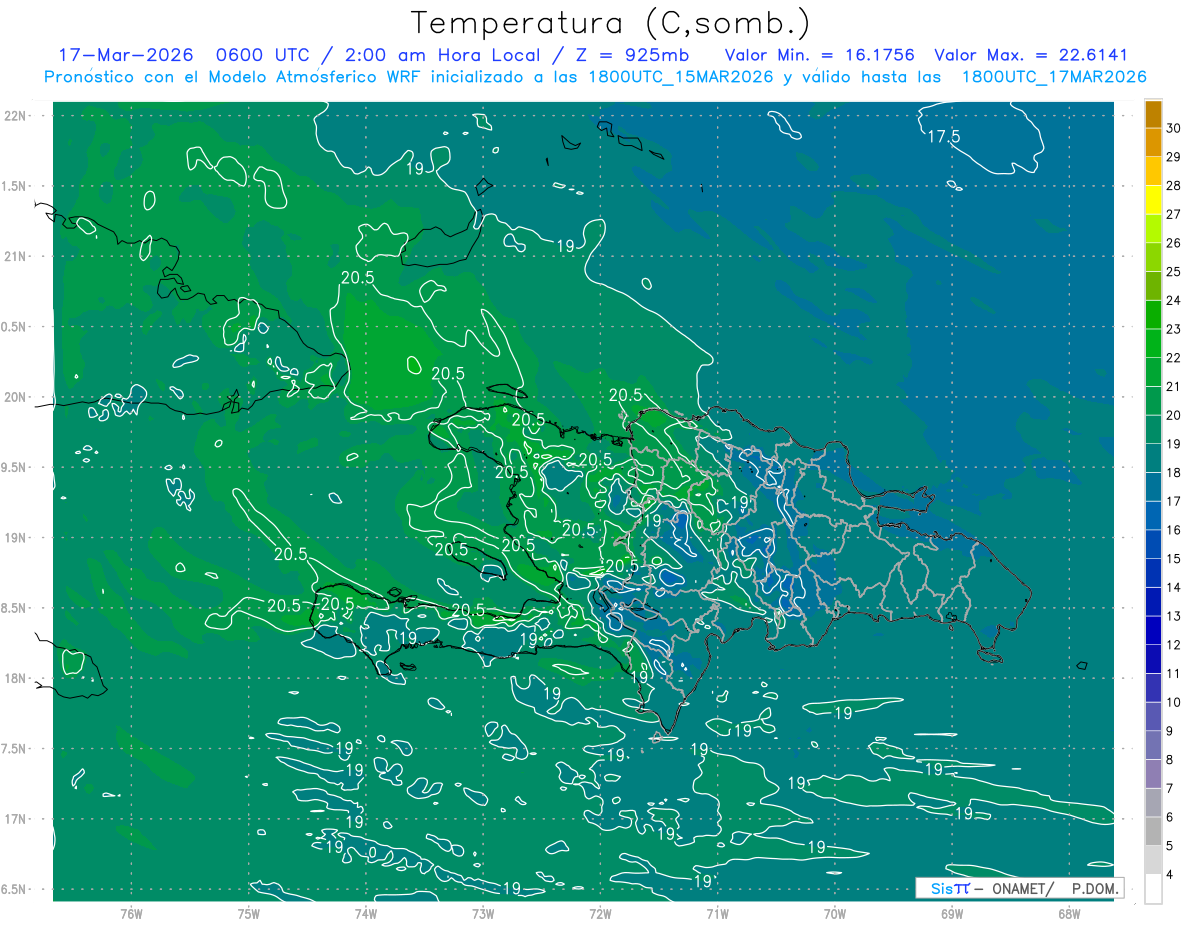Click the '20N' latitude axis label

[16, 397]
